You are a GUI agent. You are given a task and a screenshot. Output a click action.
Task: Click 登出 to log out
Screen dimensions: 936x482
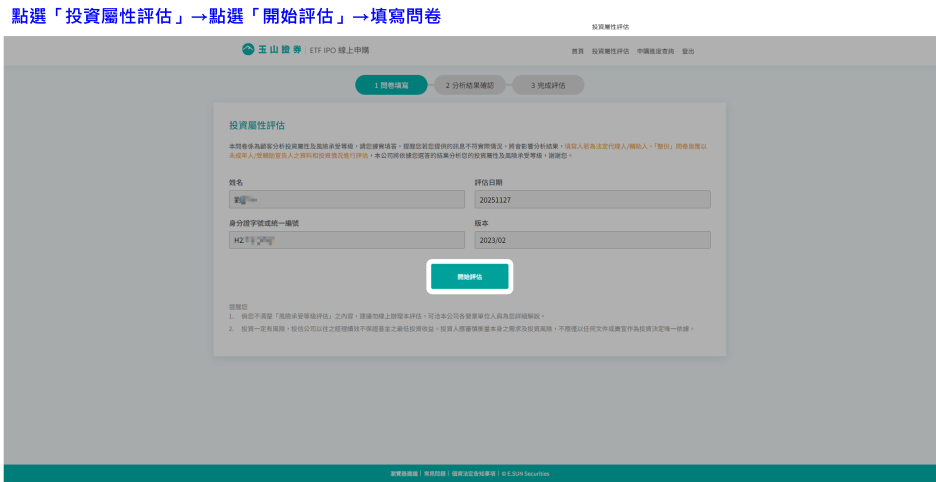[x=688, y=51]
